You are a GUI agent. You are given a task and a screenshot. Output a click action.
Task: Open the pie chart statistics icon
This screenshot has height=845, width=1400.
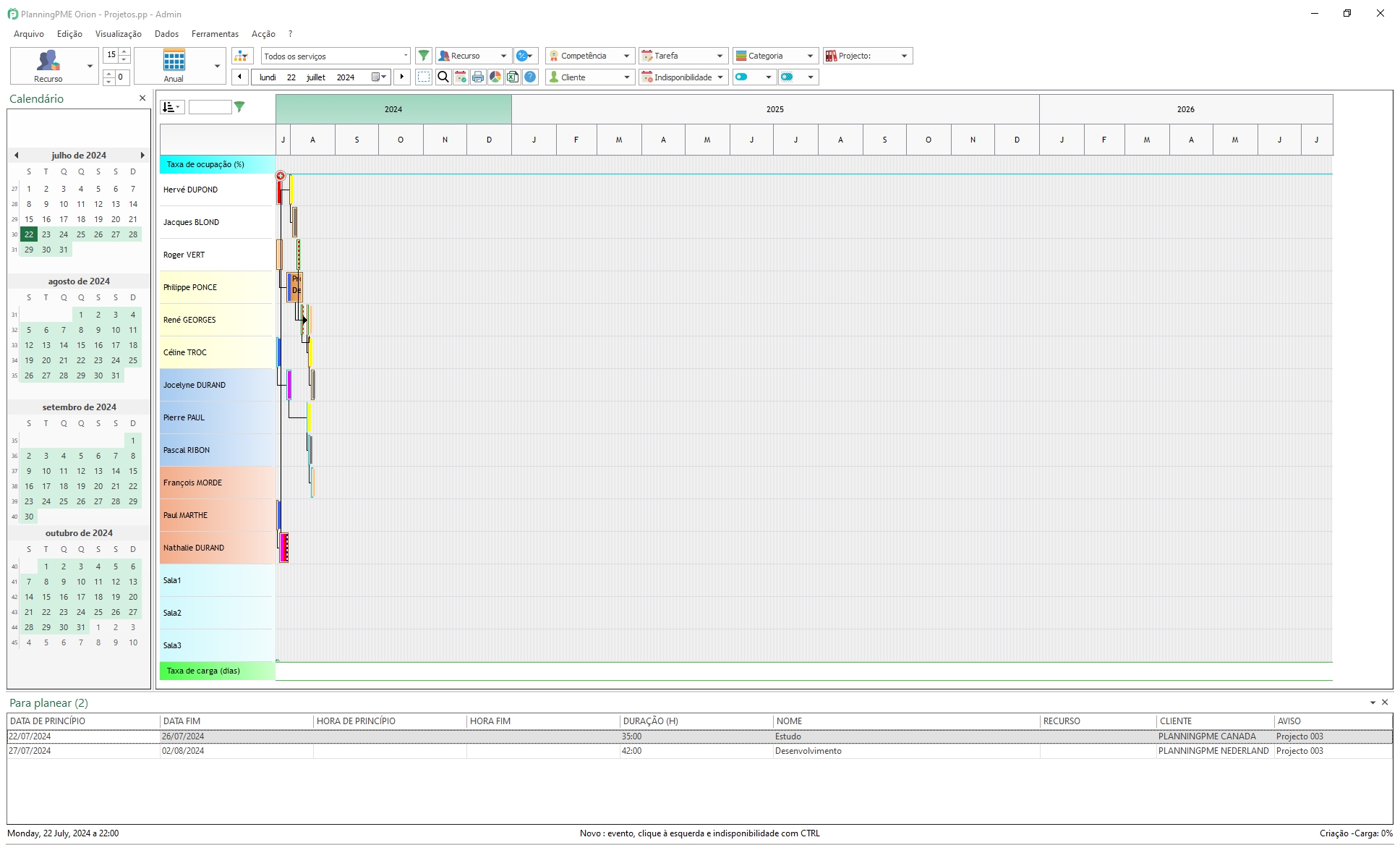(495, 77)
